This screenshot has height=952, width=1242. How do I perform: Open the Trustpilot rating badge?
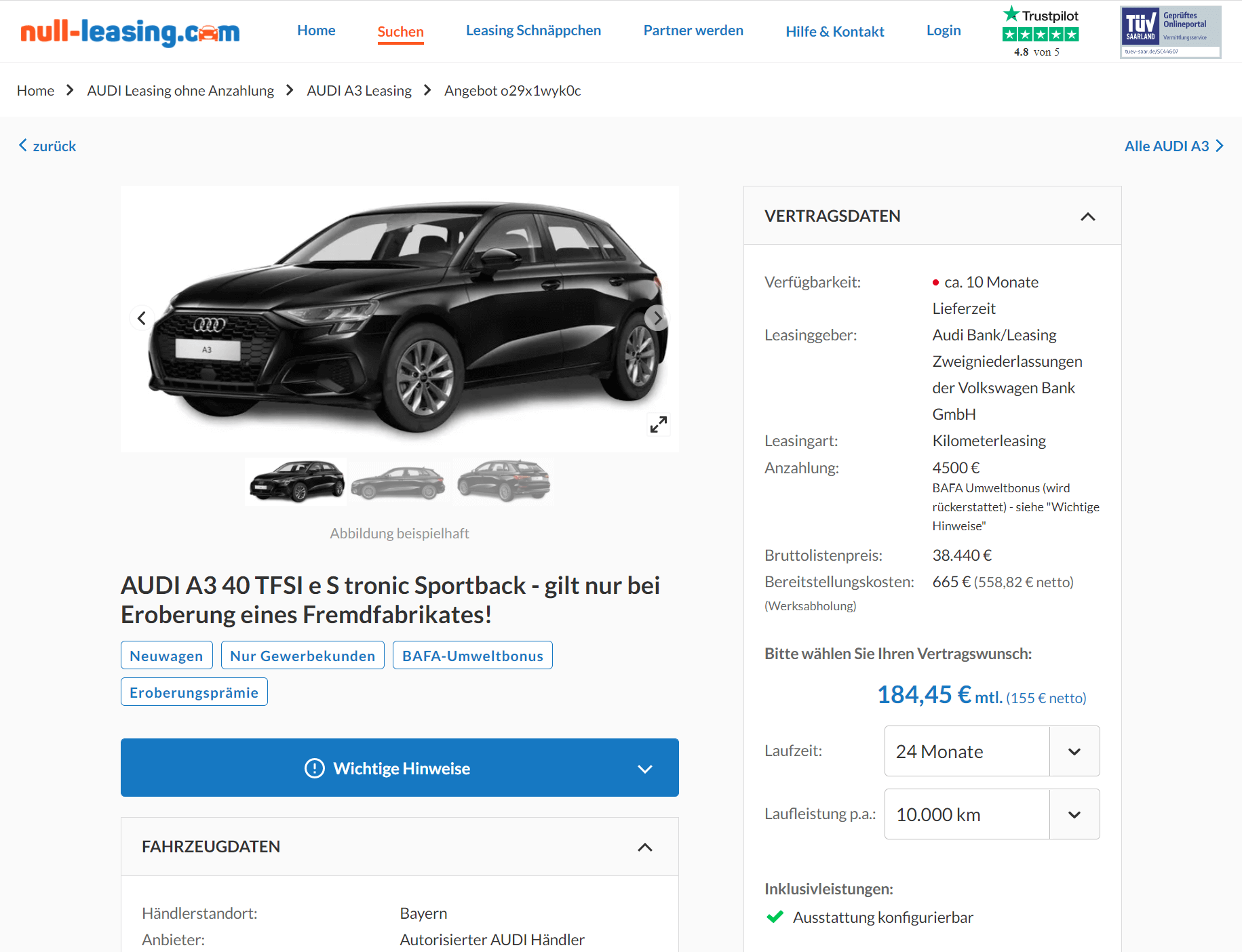1040,32
